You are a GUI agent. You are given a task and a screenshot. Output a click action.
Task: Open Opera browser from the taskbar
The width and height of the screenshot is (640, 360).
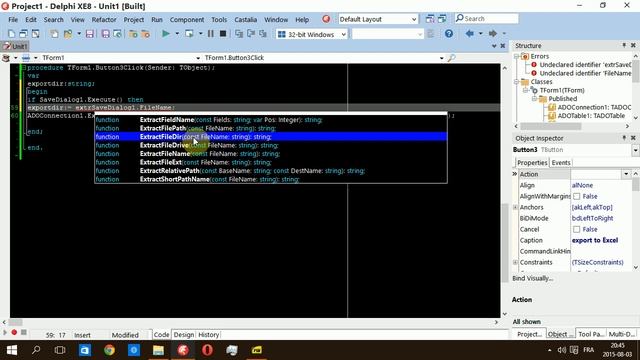(207, 350)
